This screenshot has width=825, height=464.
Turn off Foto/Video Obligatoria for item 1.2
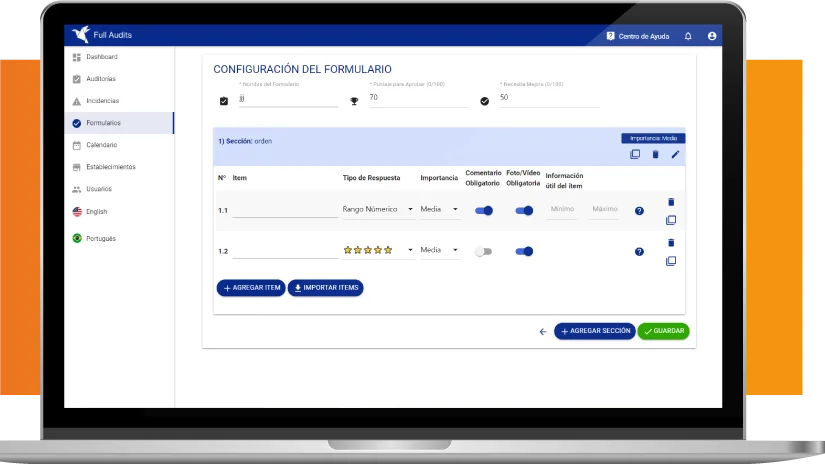[x=524, y=251]
